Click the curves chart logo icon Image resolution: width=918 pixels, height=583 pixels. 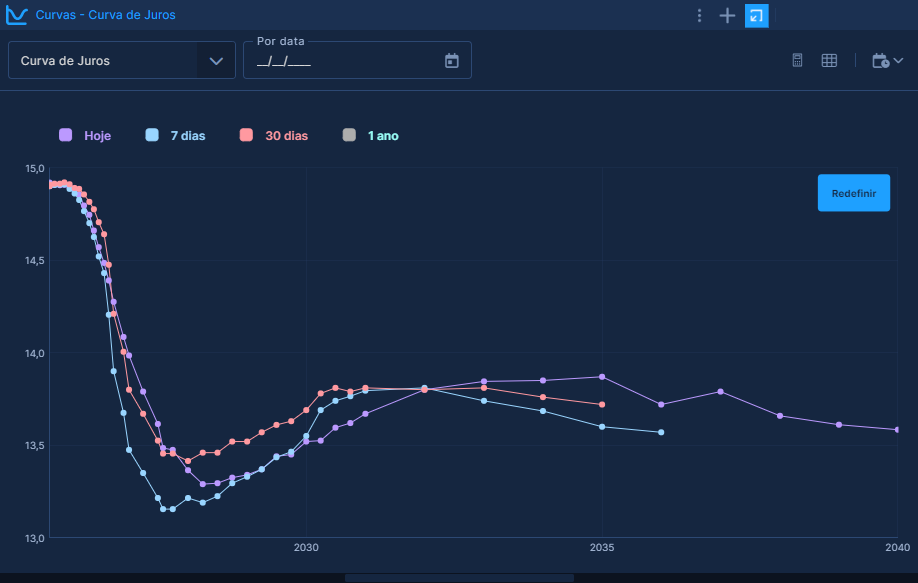[16, 15]
